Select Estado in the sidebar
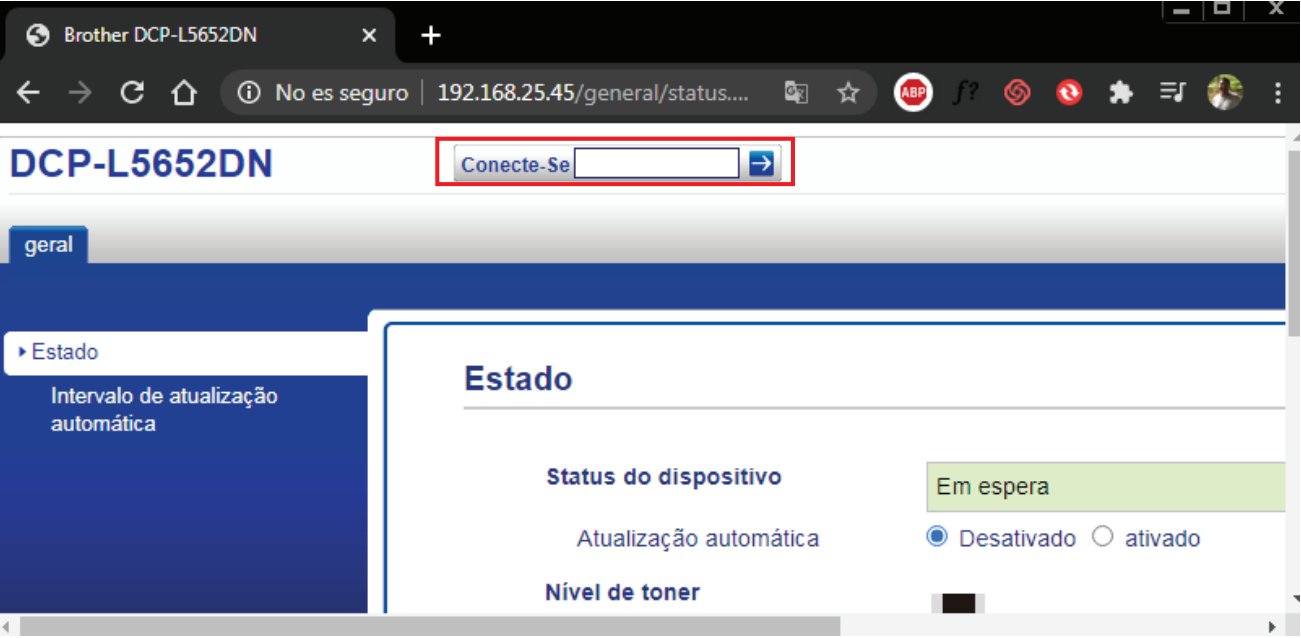This screenshot has width=1301, height=638. pos(65,352)
